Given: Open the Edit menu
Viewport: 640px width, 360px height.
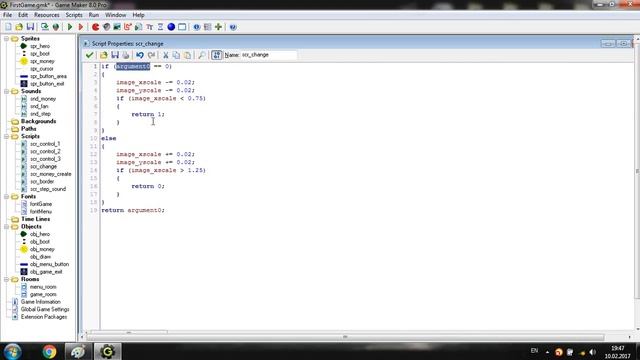Looking at the screenshot, I should [x=23, y=15].
